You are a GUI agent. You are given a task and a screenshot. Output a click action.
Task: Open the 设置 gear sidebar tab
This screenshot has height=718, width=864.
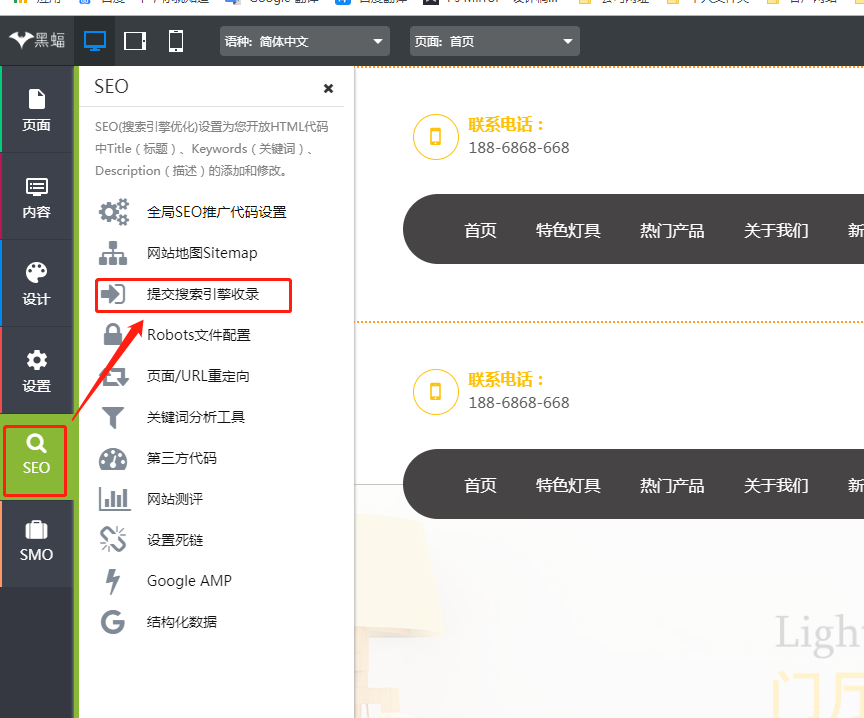[x=37, y=371]
